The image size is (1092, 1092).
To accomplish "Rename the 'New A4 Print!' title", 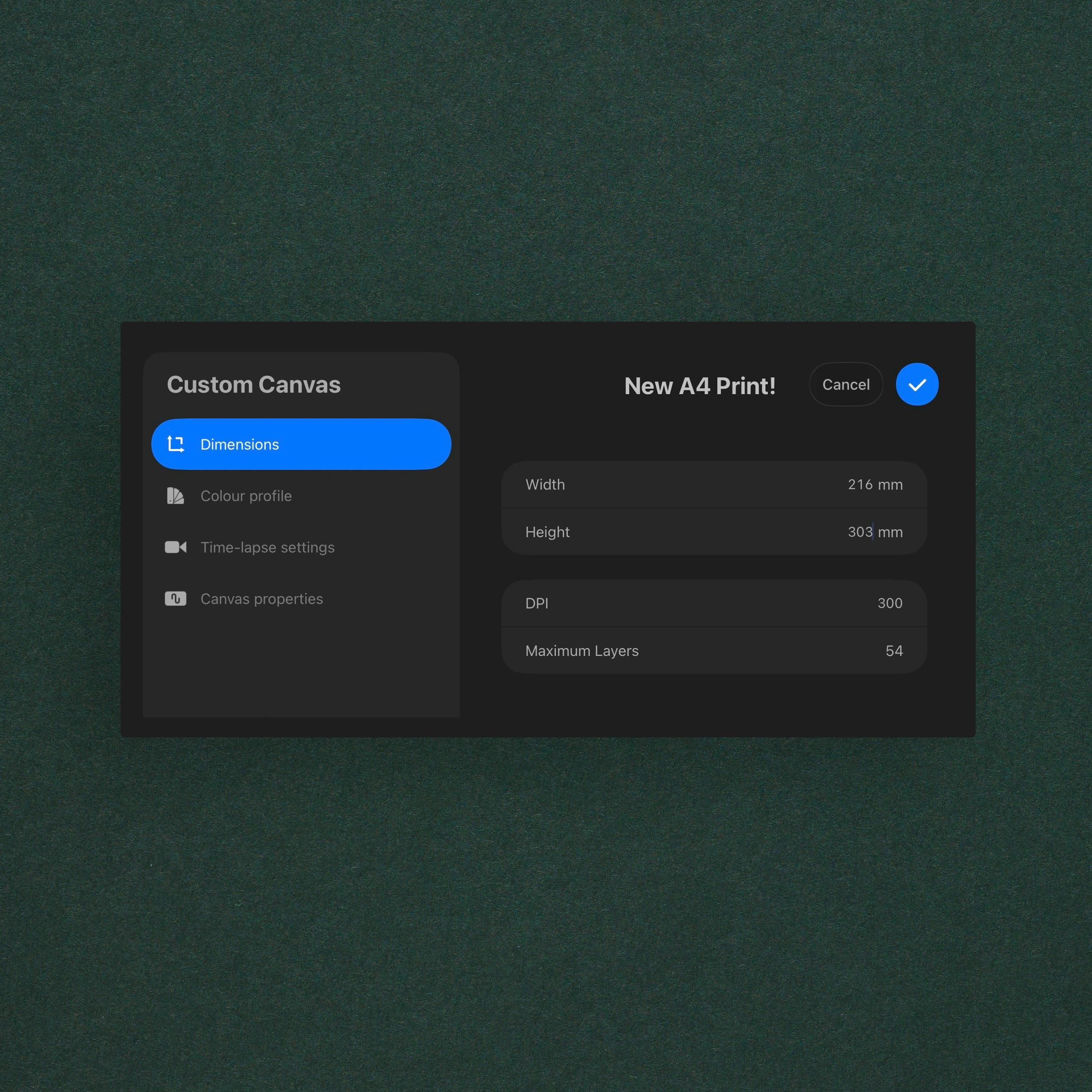I will click(x=700, y=386).
